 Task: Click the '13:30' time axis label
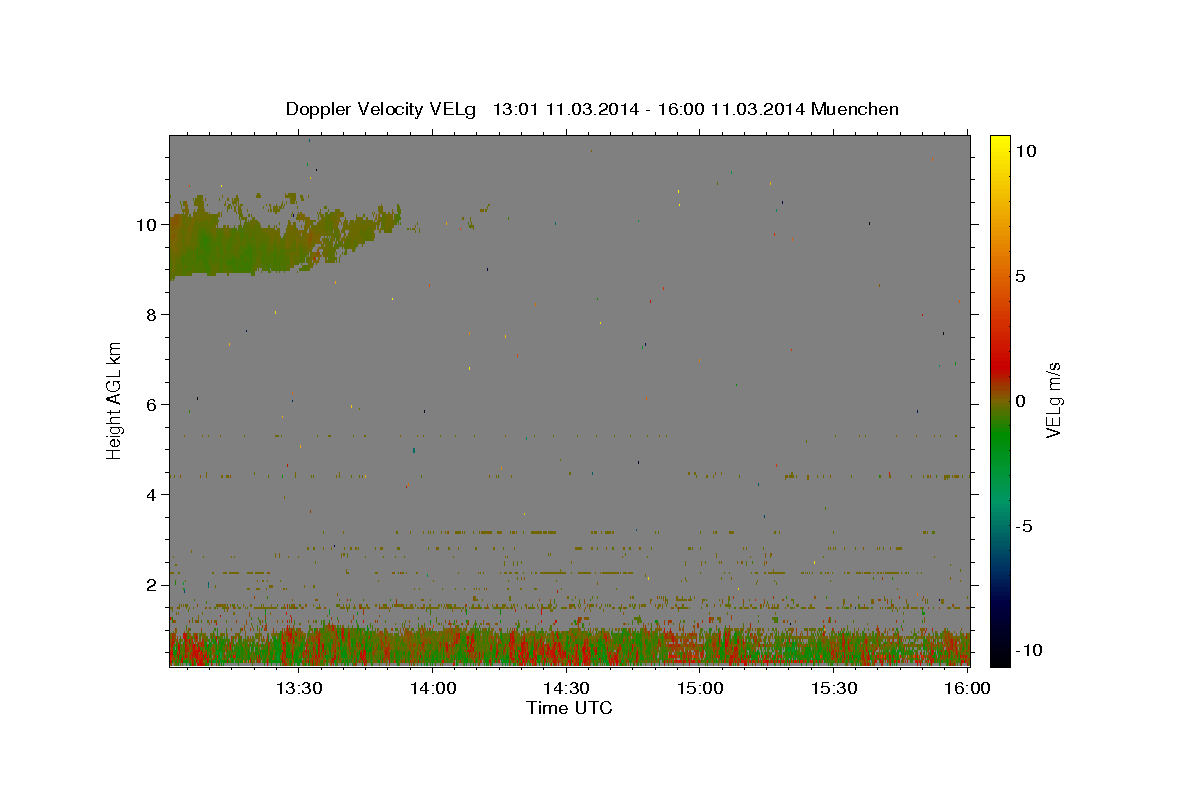pyautogui.click(x=298, y=688)
